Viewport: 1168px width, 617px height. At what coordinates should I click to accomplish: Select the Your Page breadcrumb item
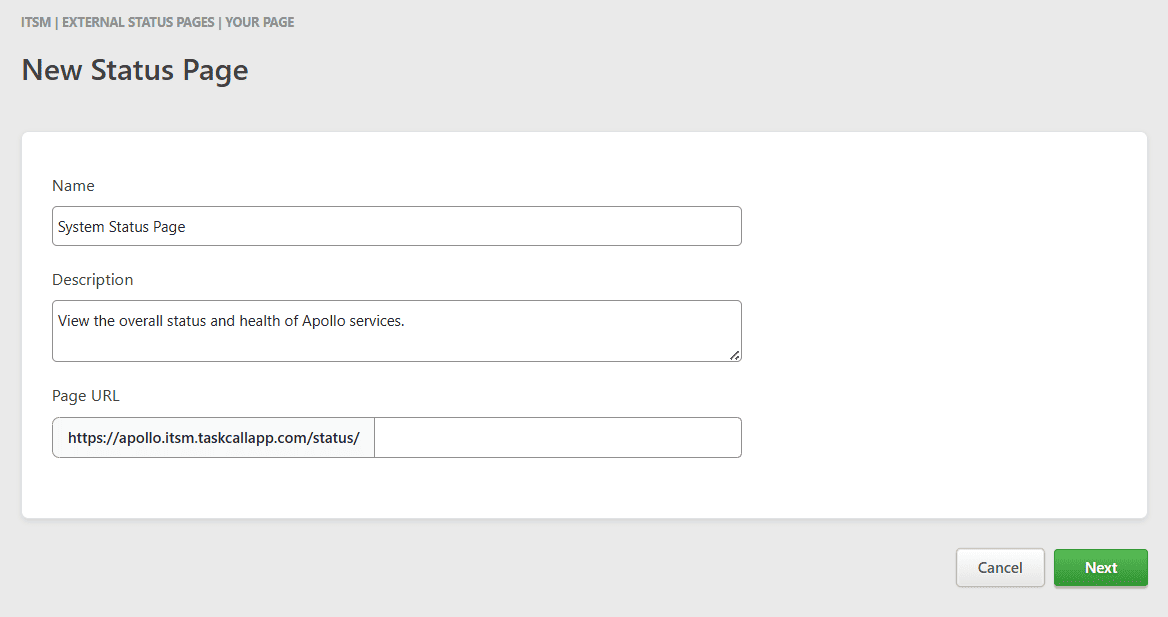pyautogui.click(x=260, y=22)
